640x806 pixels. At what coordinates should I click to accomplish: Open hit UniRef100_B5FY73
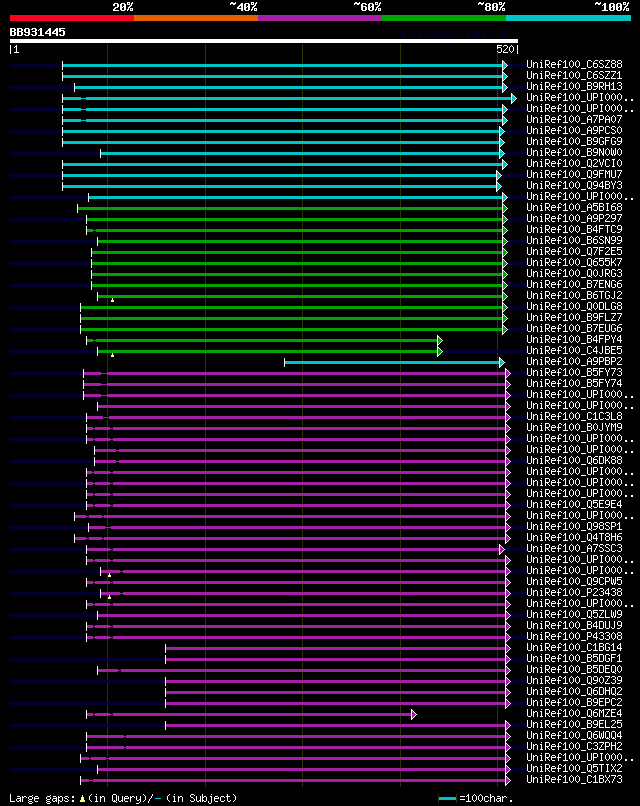coord(574,373)
